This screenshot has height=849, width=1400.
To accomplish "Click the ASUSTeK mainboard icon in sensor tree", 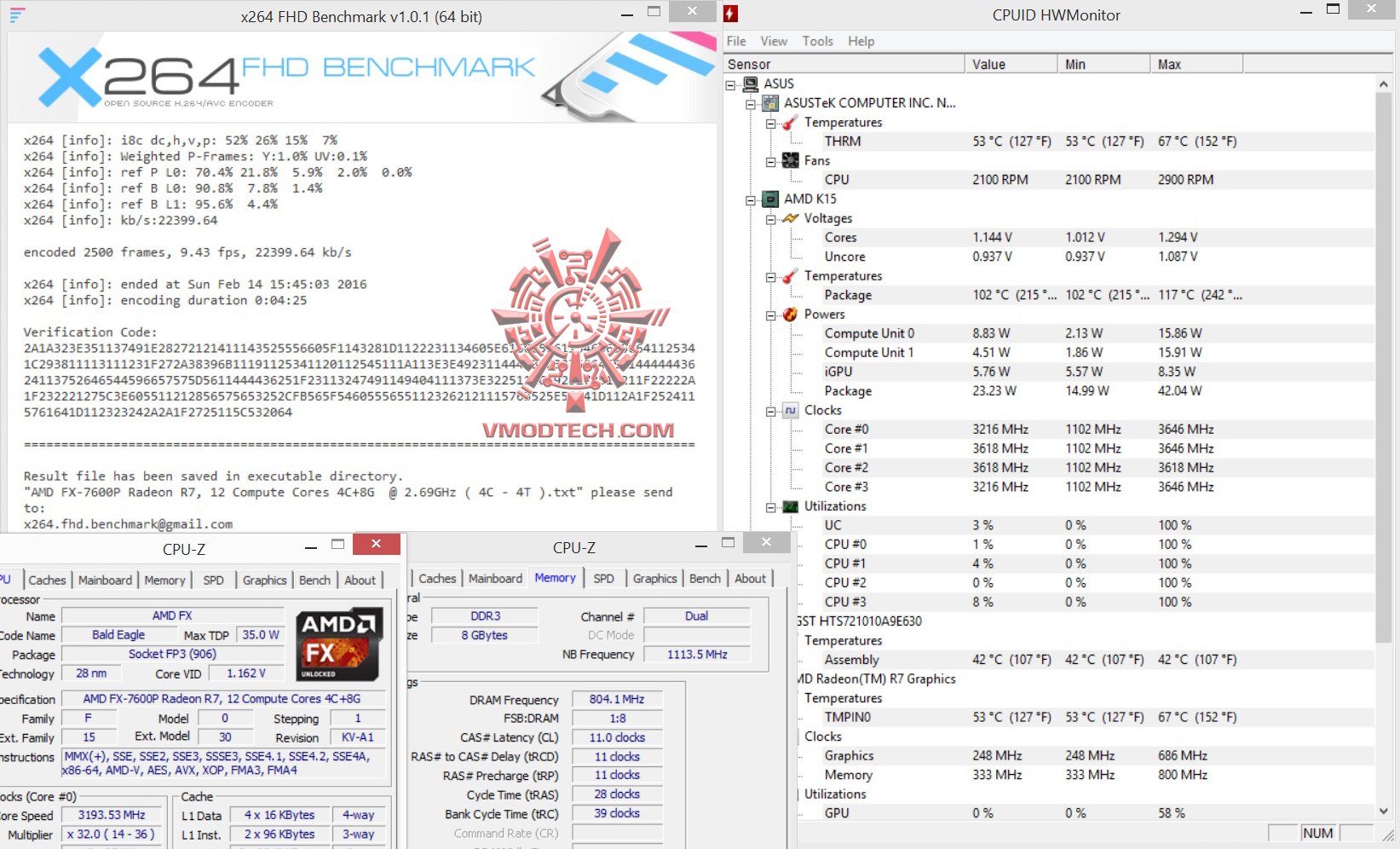I will click(x=770, y=103).
